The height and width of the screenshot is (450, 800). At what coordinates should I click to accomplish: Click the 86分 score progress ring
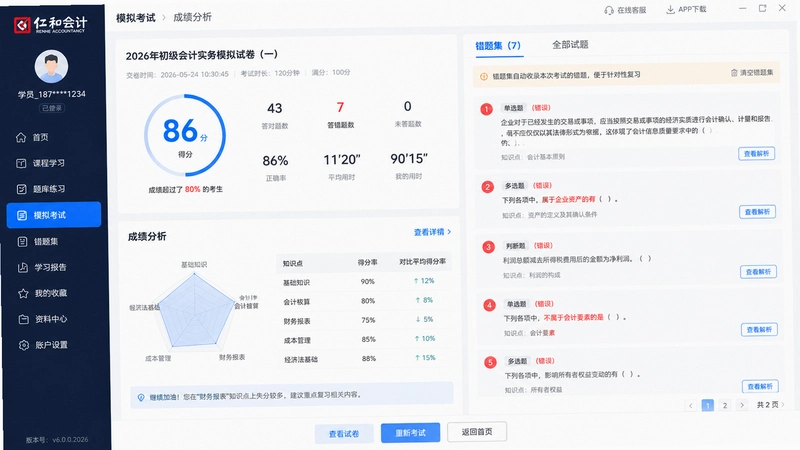coord(185,135)
